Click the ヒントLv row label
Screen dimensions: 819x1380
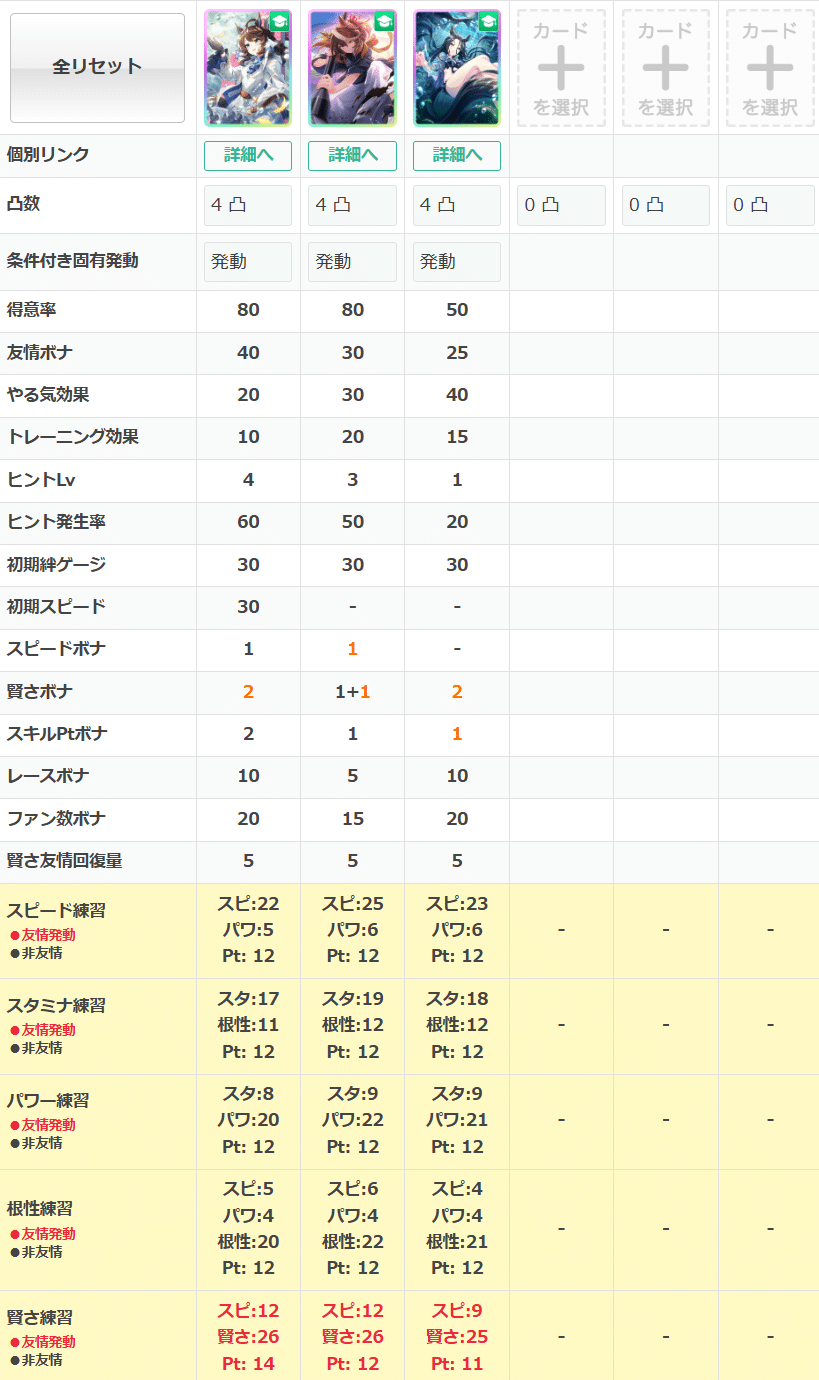pos(41,480)
